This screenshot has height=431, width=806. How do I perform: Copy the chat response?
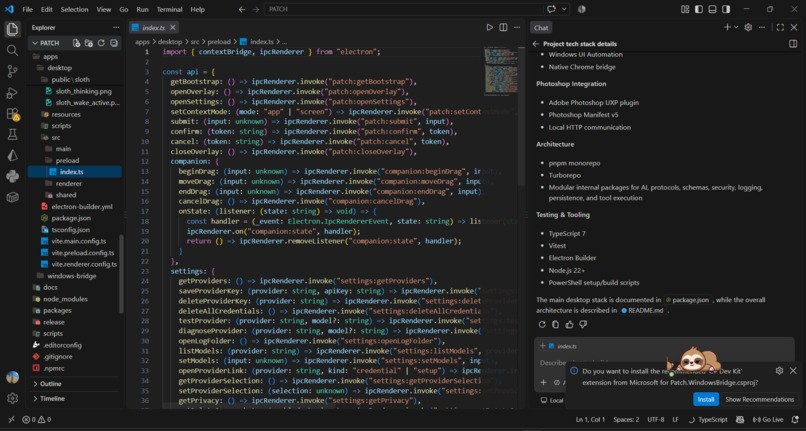tap(556, 325)
